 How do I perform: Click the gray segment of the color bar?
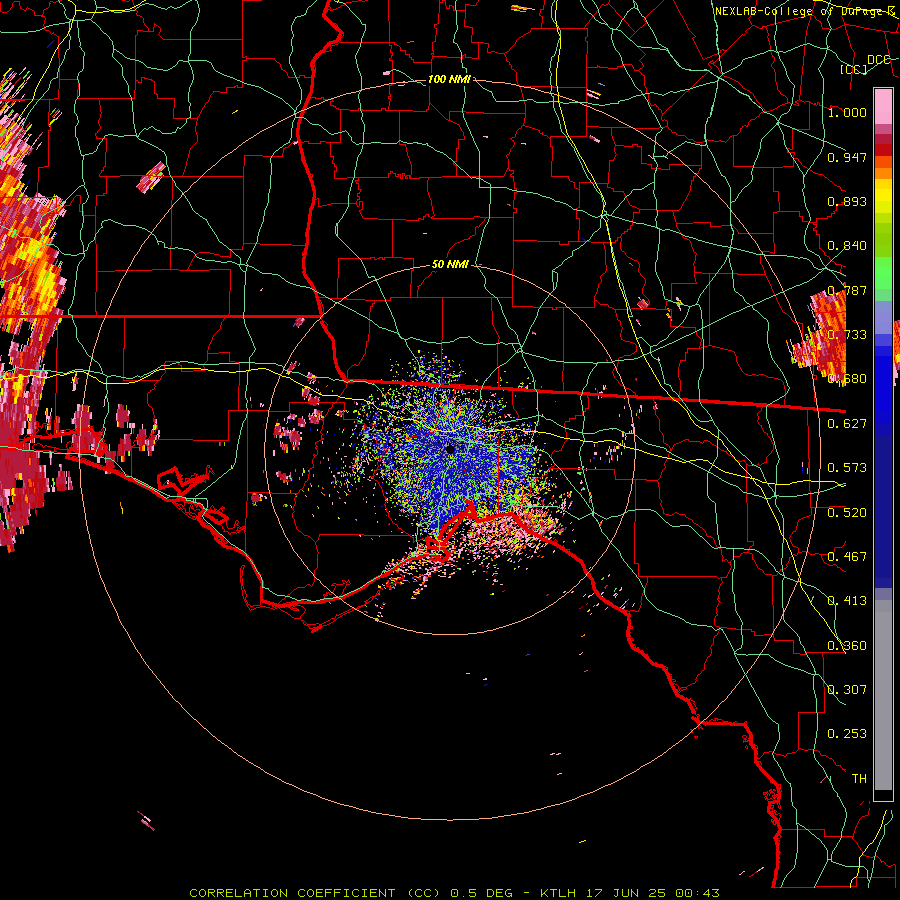883,695
